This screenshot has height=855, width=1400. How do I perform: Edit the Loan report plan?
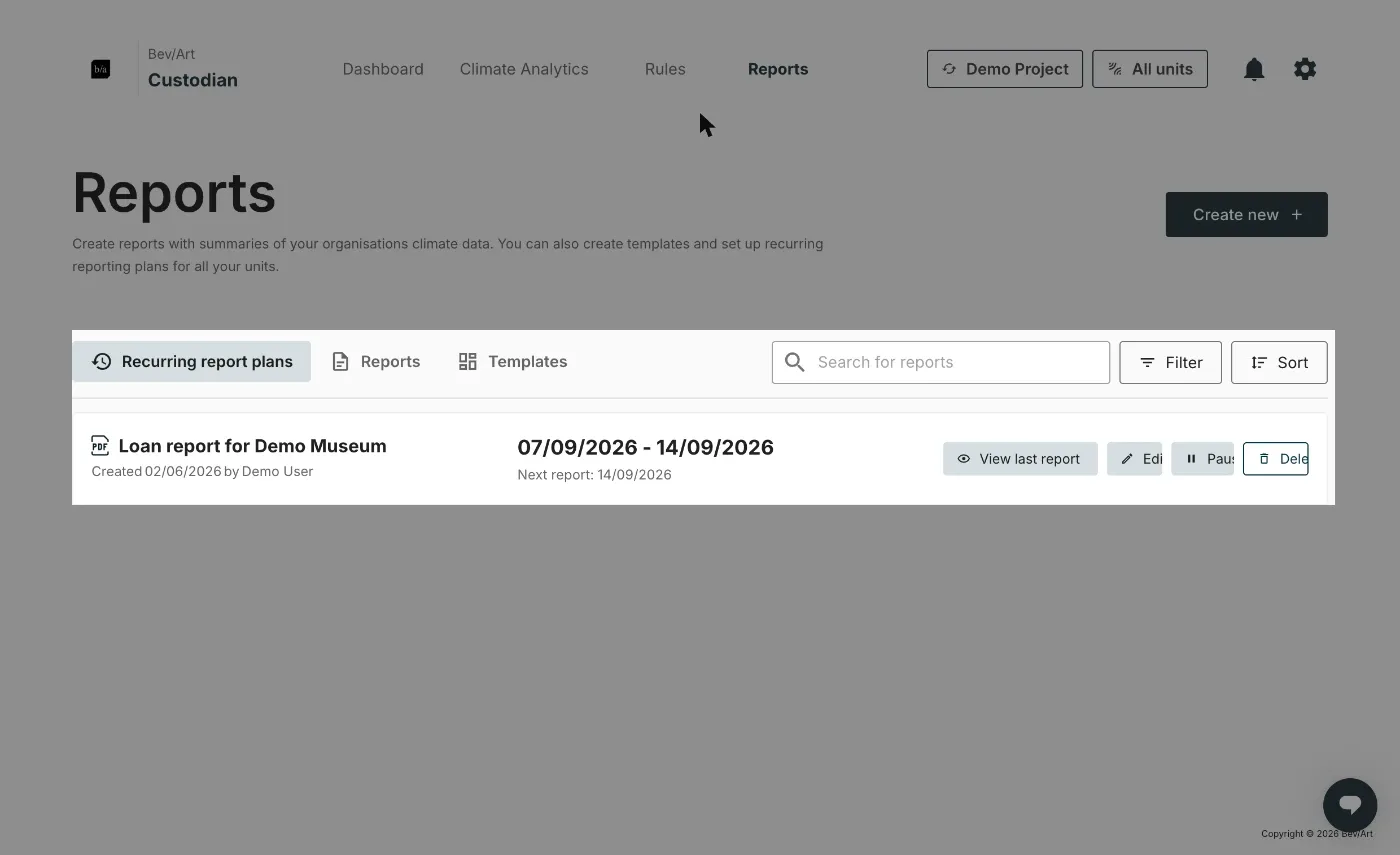1134,459
